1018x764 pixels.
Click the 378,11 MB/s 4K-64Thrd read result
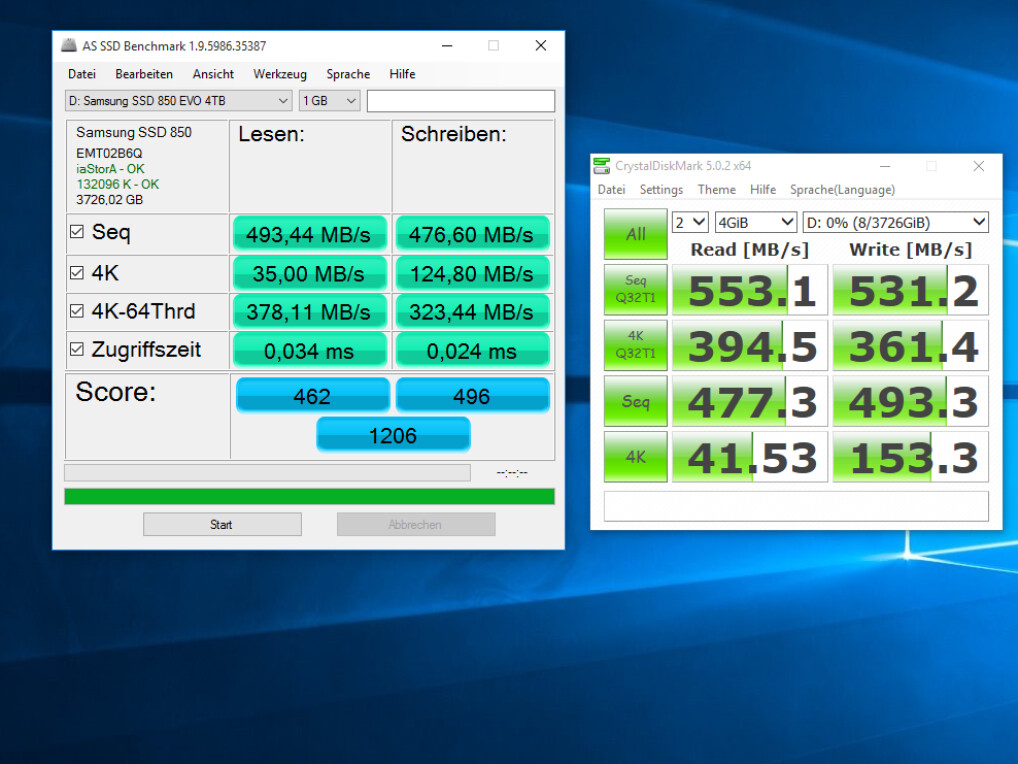point(309,312)
